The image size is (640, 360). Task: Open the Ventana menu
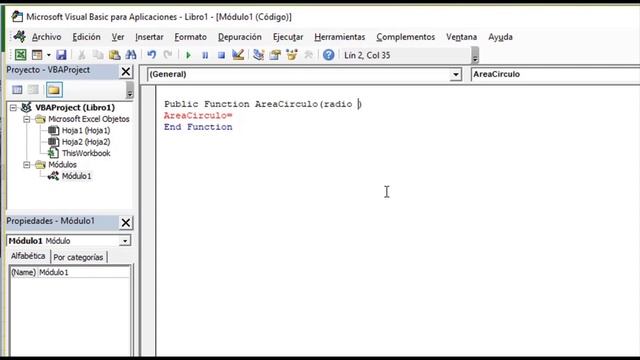[462, 37]
